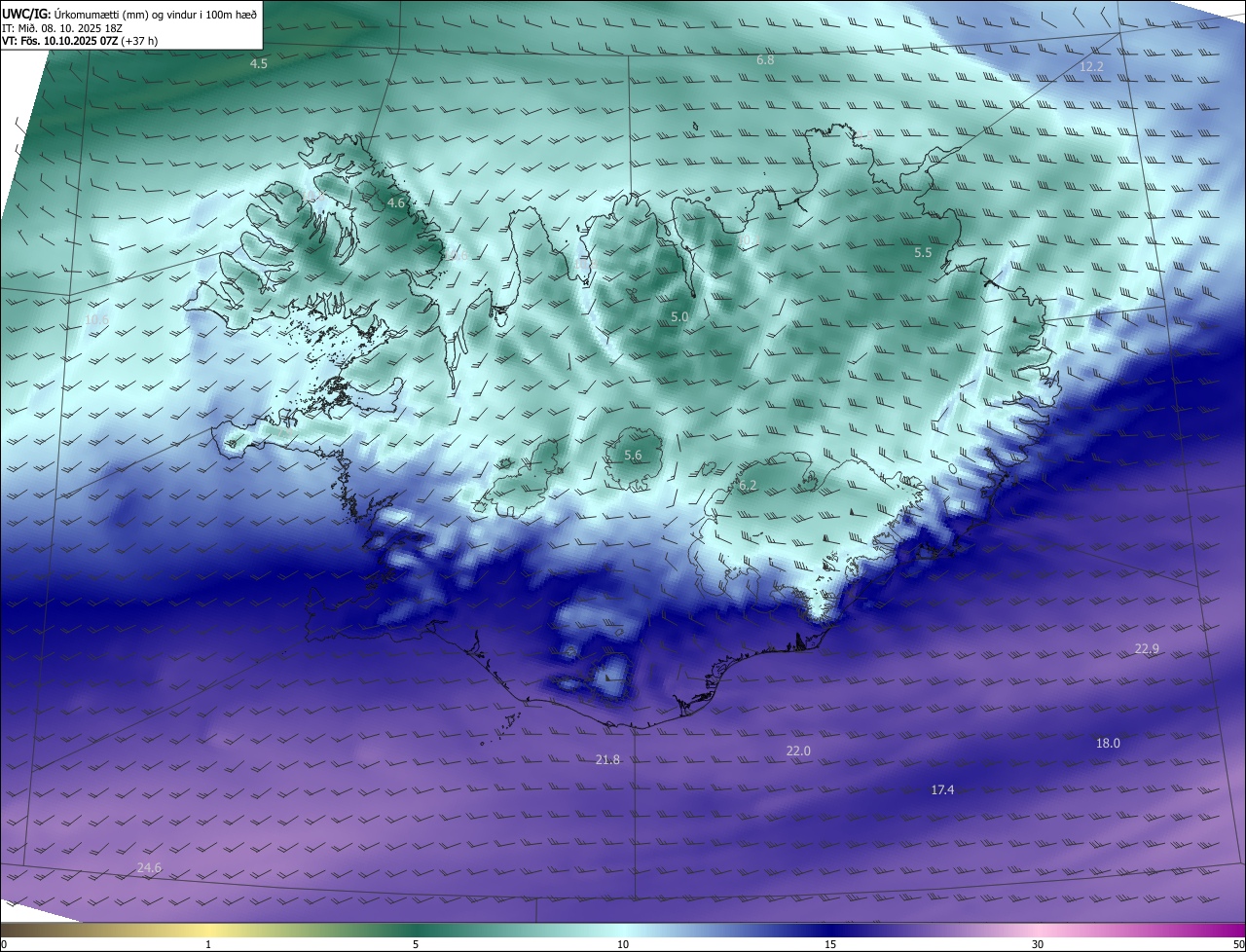Click the 5.0 value label
The image size is (1246, 952).
(x=679, y=317)
